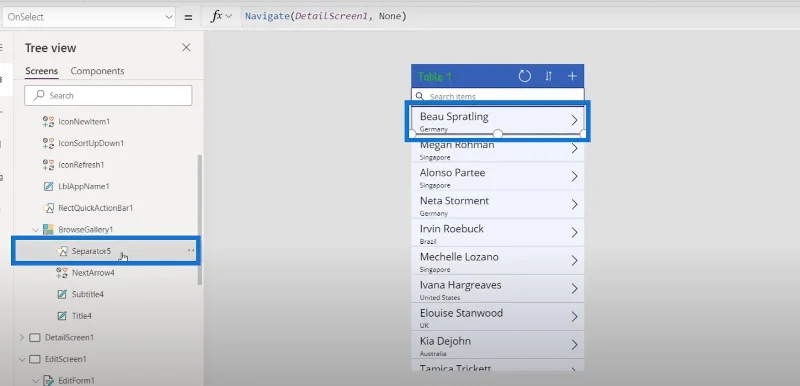
Task: Click the EditForm1 form icon
Action: point(48,380)
